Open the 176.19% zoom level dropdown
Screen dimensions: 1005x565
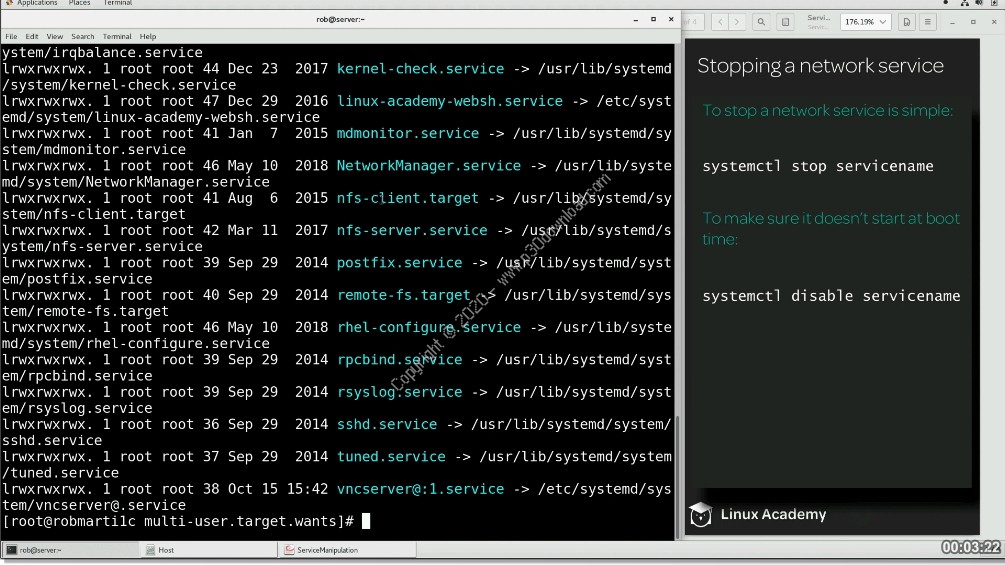tap(865, 21)
